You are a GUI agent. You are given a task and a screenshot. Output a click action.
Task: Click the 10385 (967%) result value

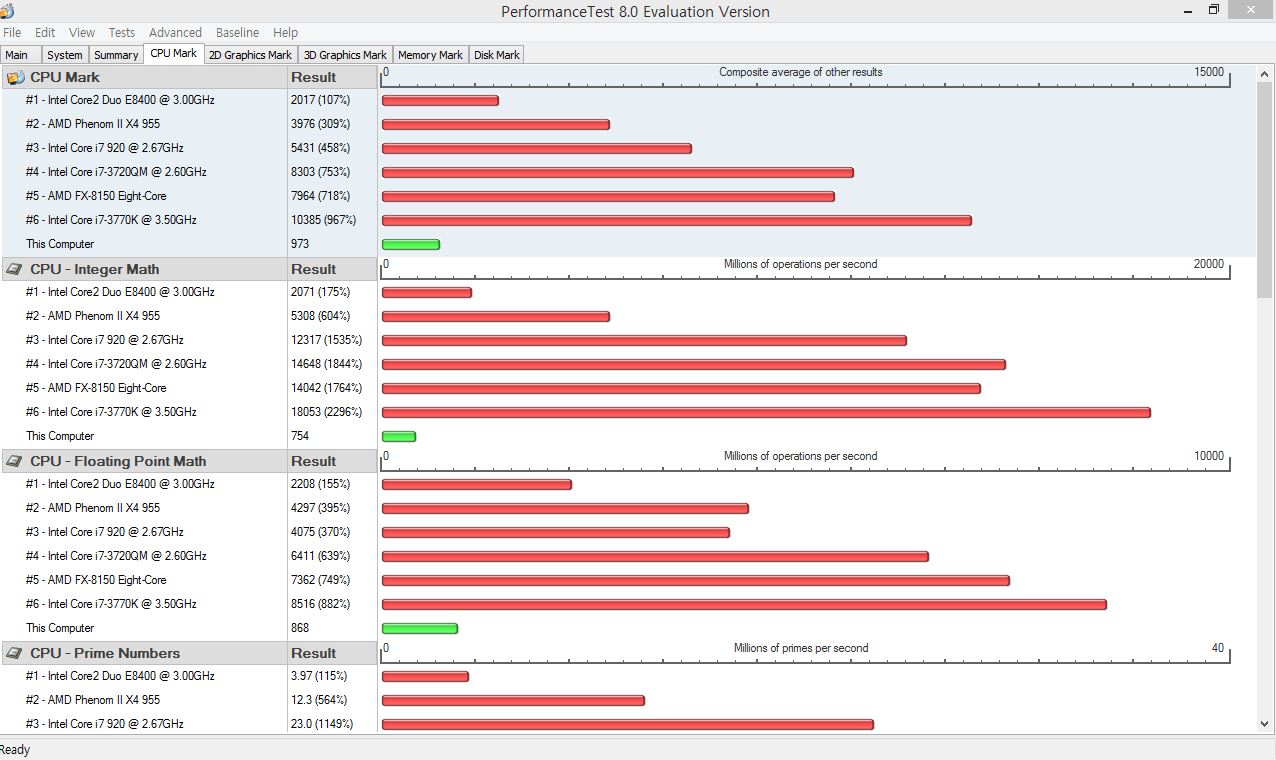[323, 220]
